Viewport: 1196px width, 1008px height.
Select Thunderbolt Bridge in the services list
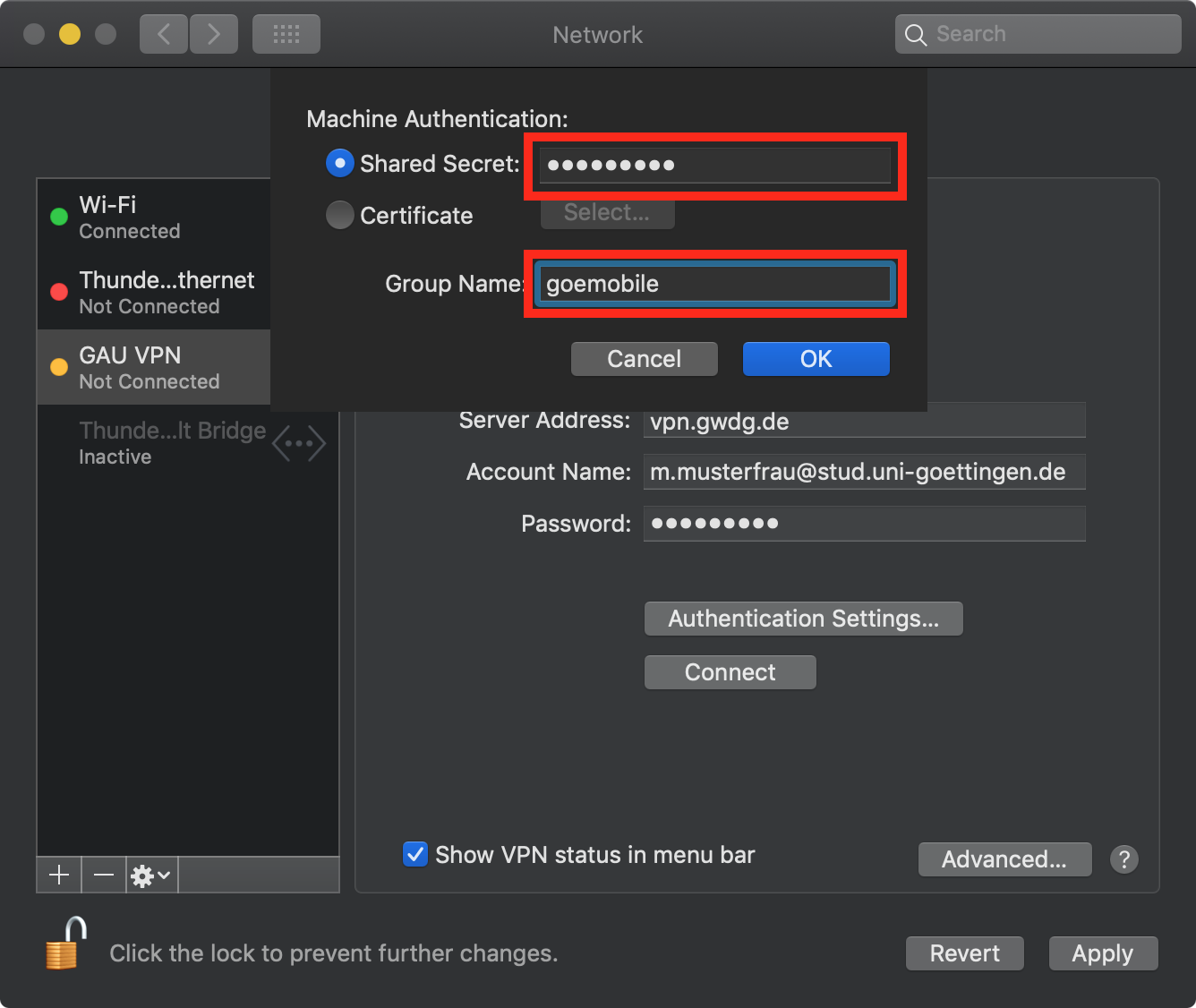point(188,442)
